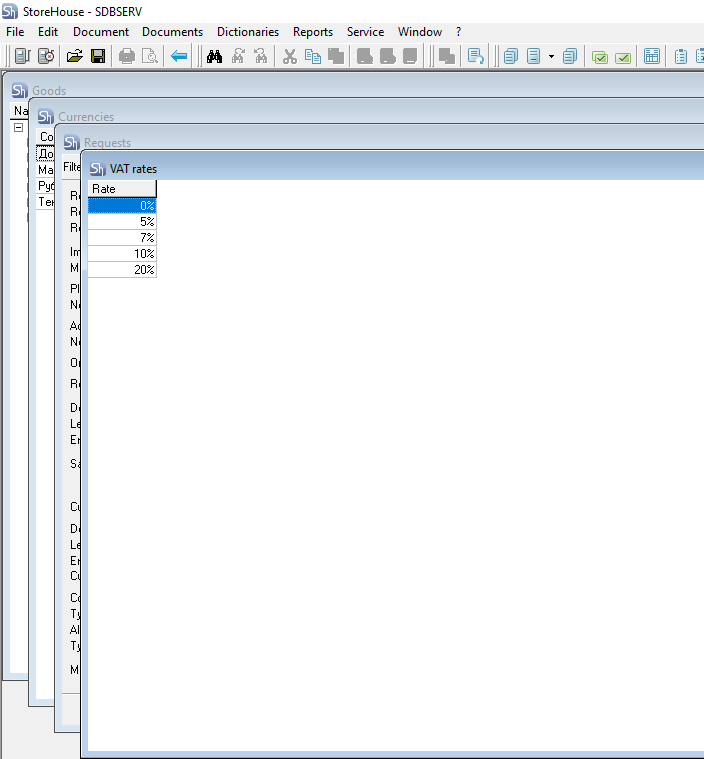Click the Print Preview icon
The width and height of the screenshot is (704, 759).
point(150,56)
